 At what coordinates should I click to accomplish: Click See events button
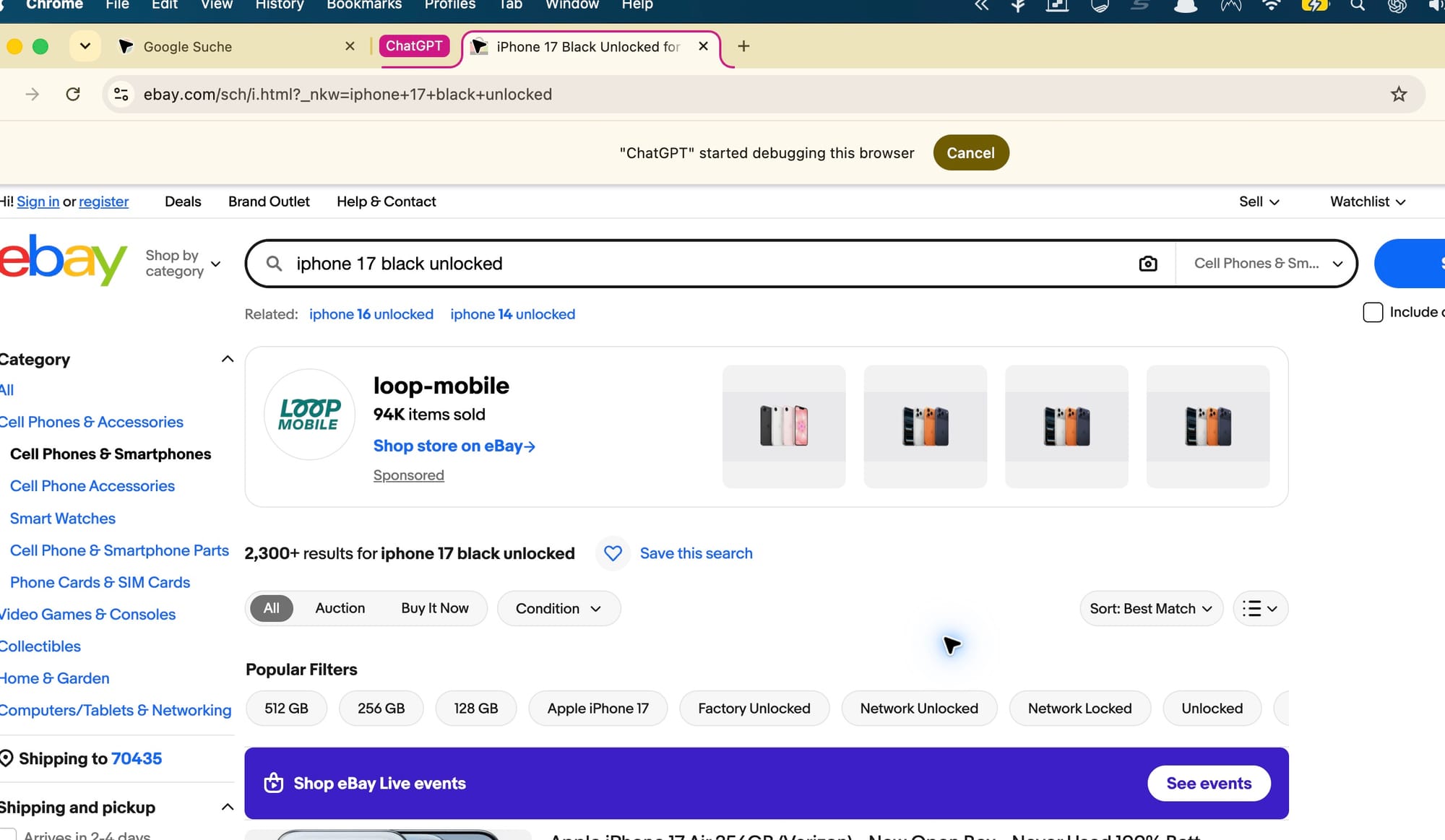1209,783
